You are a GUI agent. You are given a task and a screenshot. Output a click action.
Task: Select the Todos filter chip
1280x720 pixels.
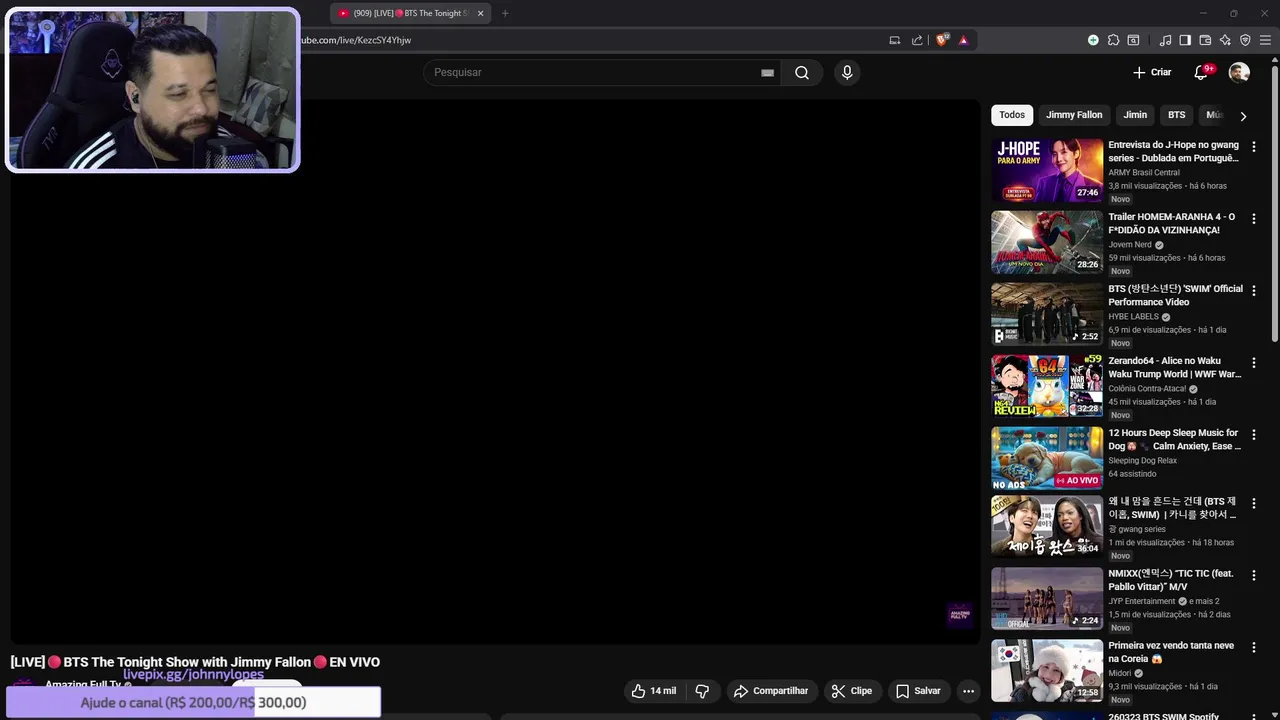[x=1012, y=115]
